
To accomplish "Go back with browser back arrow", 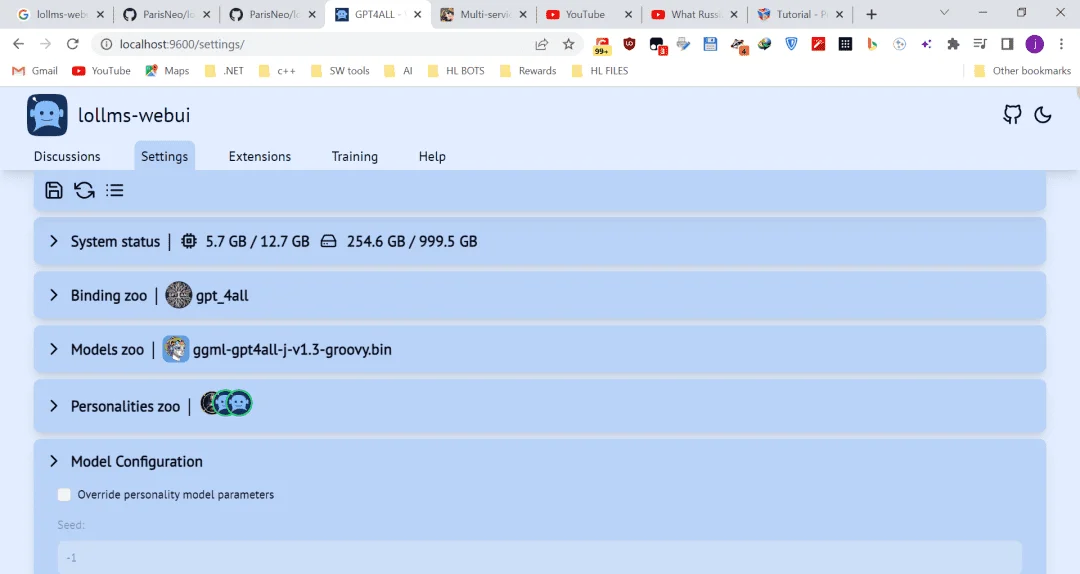I will pyautogui.click(x=19, y=44).
